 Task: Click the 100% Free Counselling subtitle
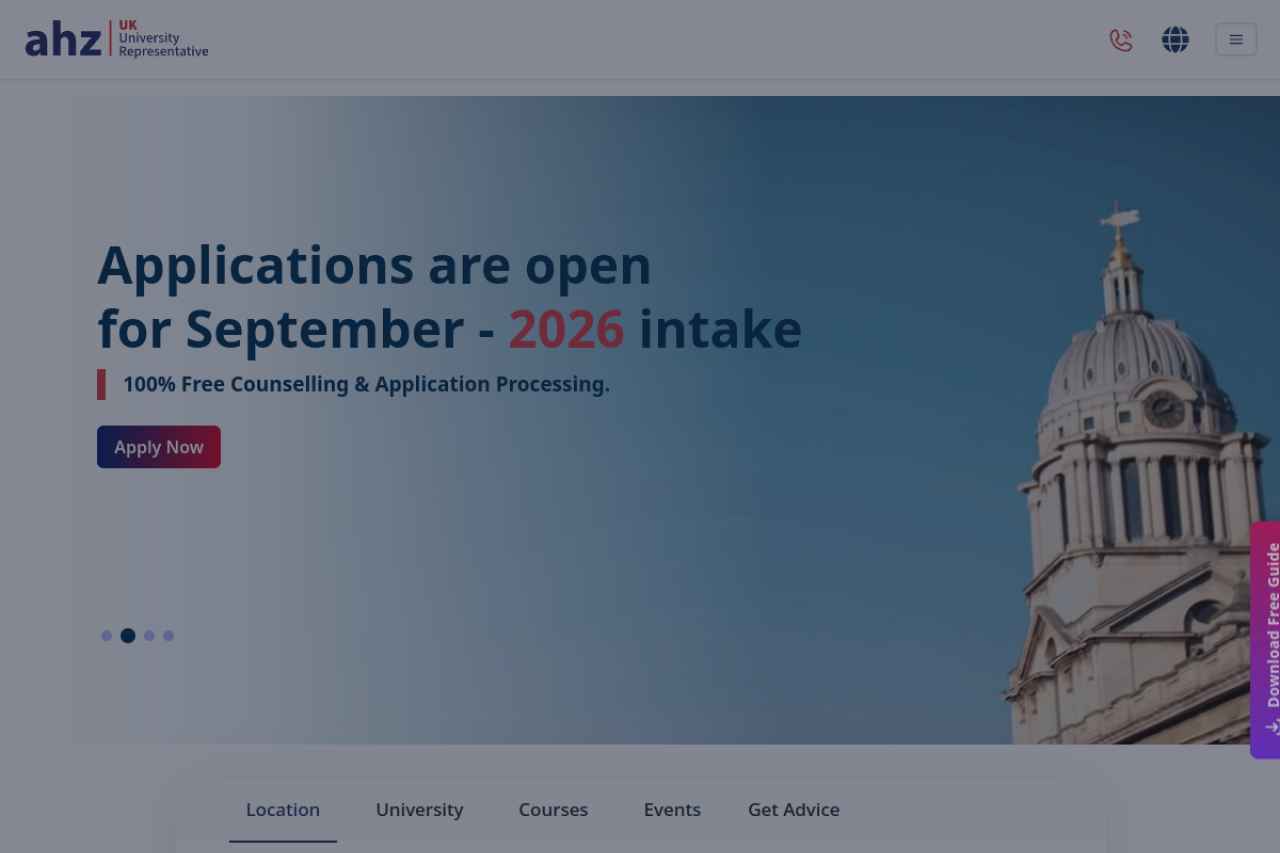pyautogui.click(x=366, y=385)
